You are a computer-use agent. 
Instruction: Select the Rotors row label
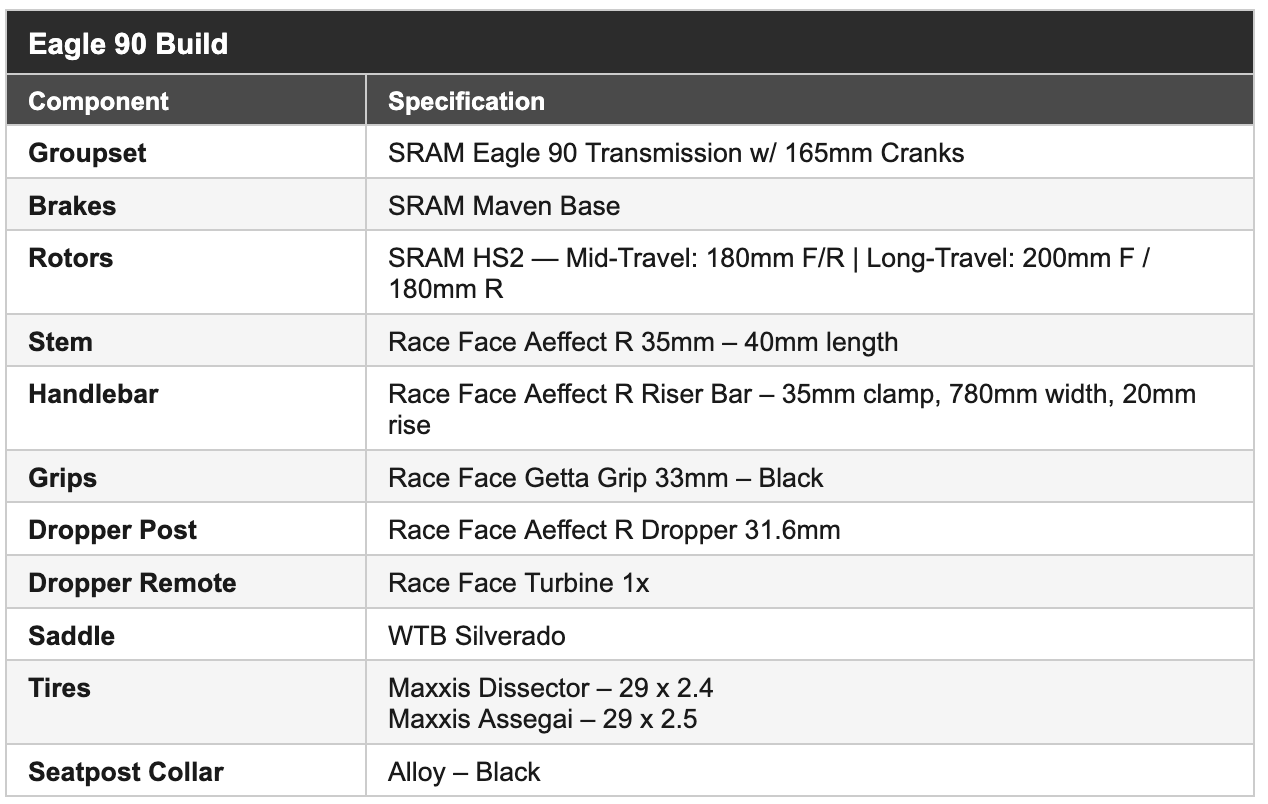tap(71, 258)
